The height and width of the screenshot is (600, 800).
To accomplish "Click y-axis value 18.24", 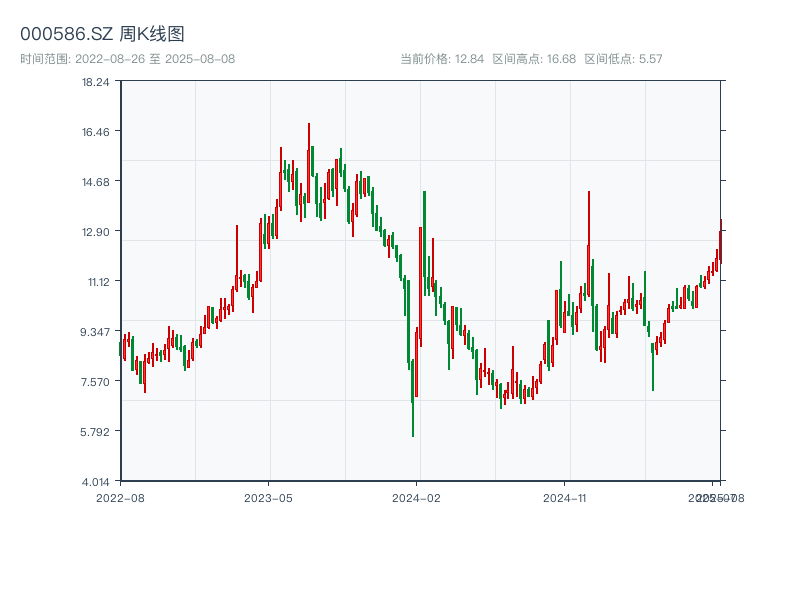I will 95,82.
